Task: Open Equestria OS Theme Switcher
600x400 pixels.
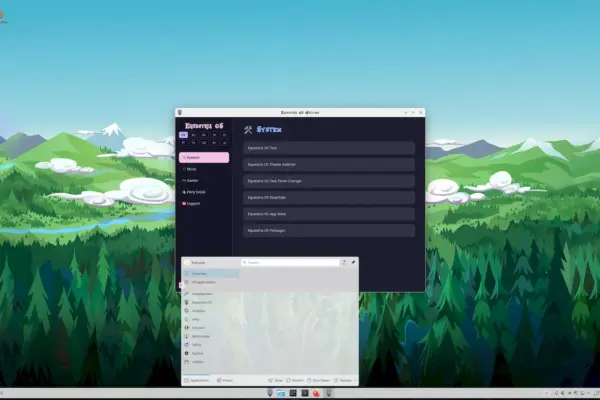Action: 329,164
